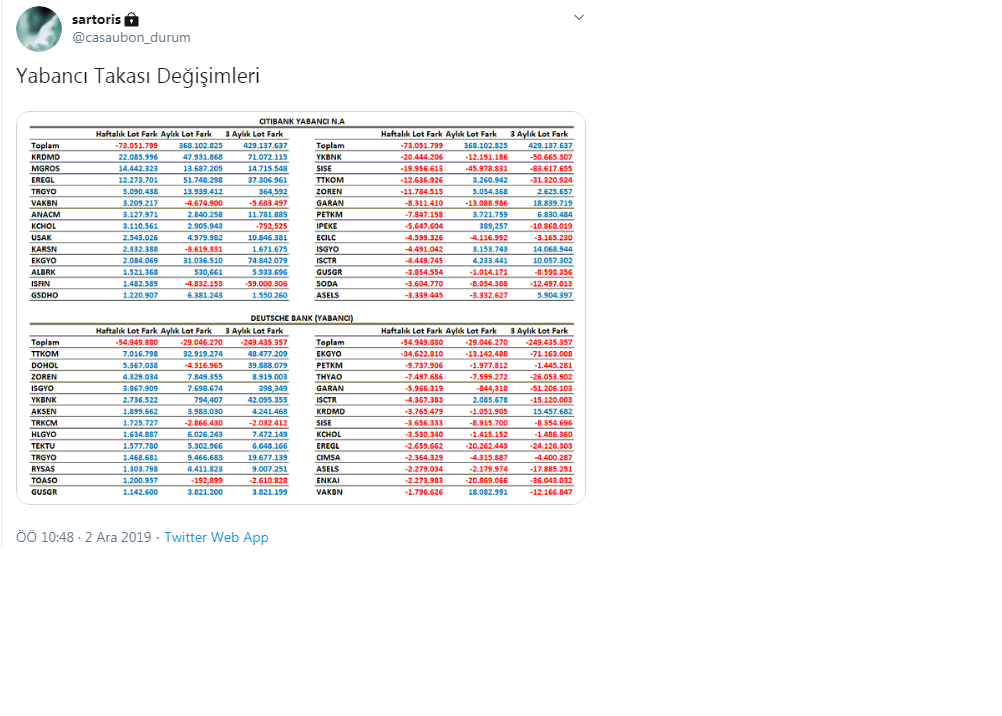Click the value 22.085.996 in KRDMD row
Viewport: 1002px width, 716px height.
(x=138, y=157)
